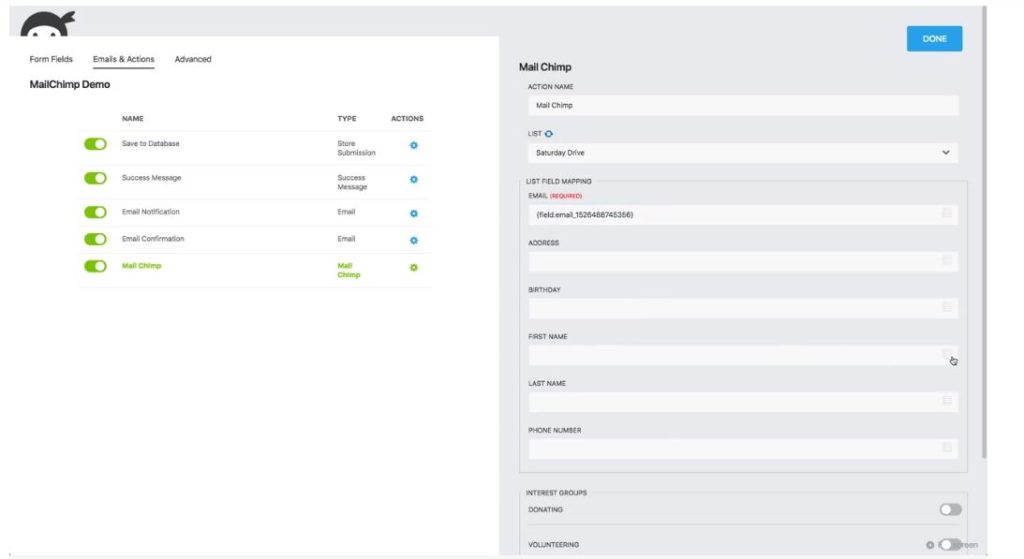Open merge tags for First Name field

pos(946,354)
